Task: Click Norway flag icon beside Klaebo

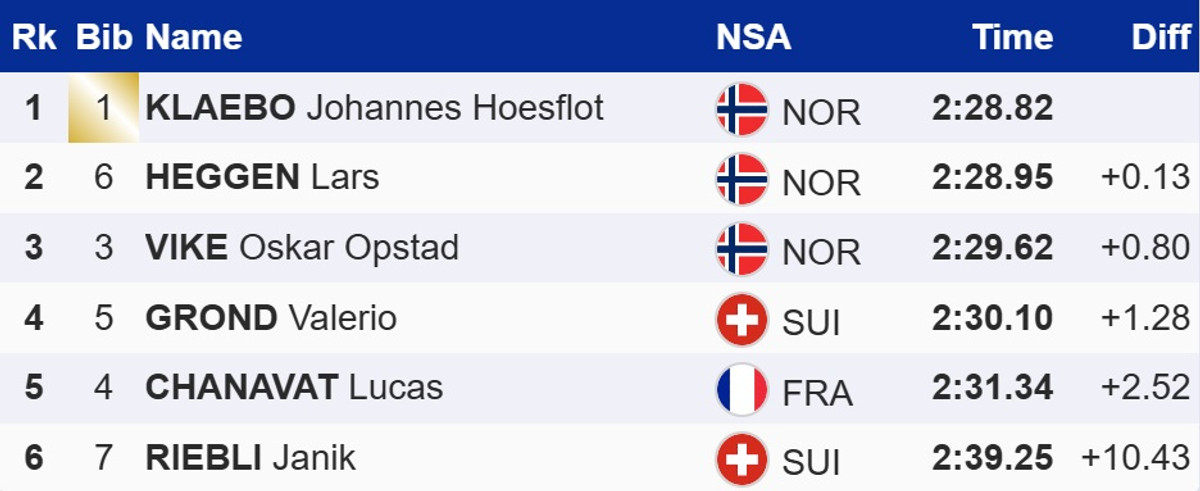Action: pos(741,109)
